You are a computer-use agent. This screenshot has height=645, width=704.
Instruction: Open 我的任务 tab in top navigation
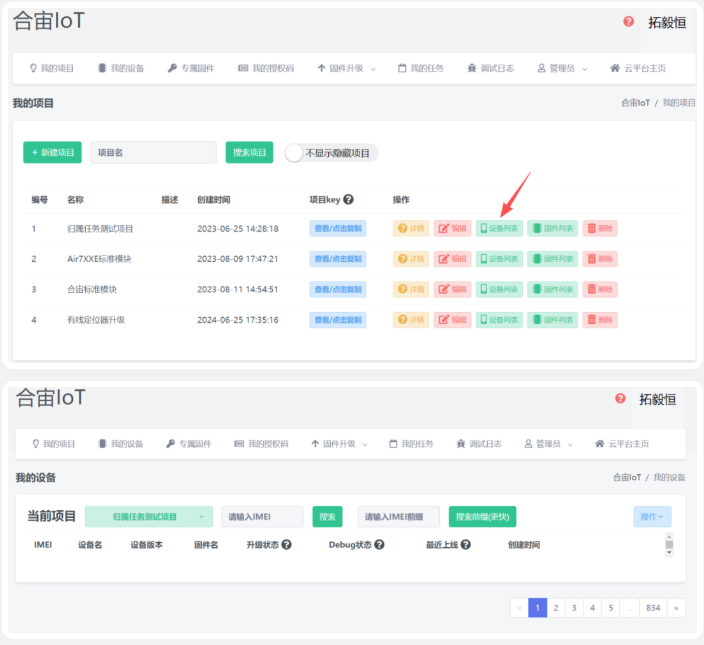click(x=421, y=68)
